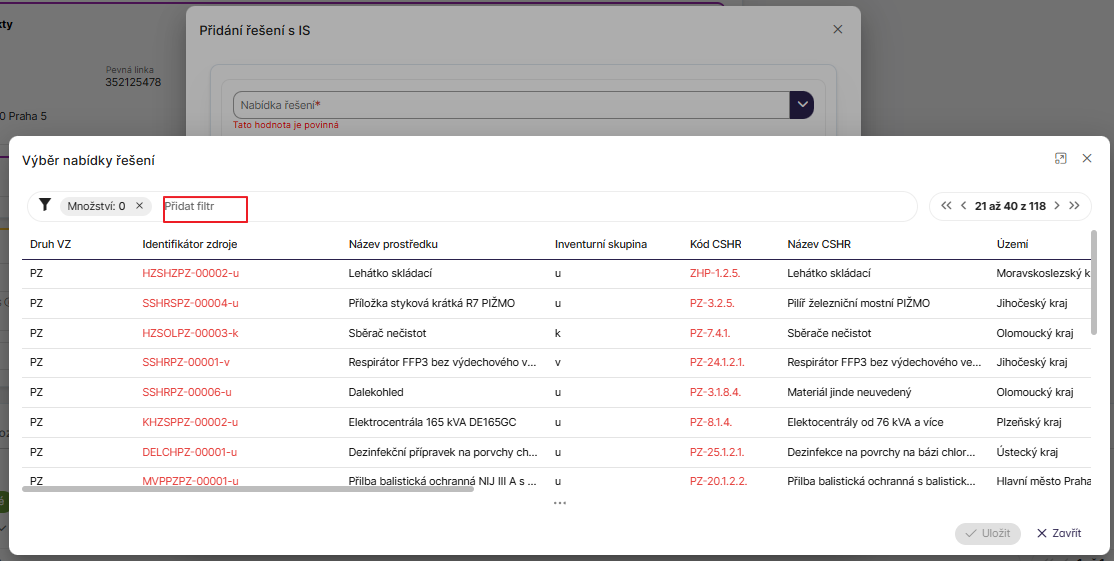This screenshot has width=1114, height=561.
Task: Click the Zavřít button
Action: 1058,533
